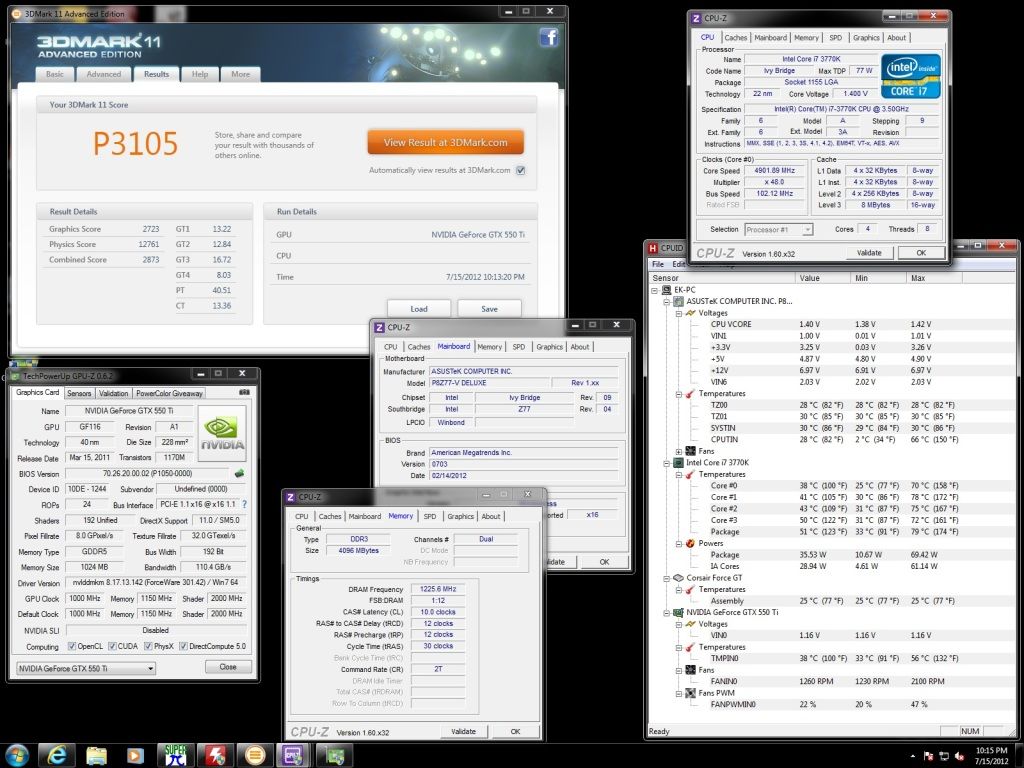
Task: Click the Load button in 3DMark 11
Action: 419,309
